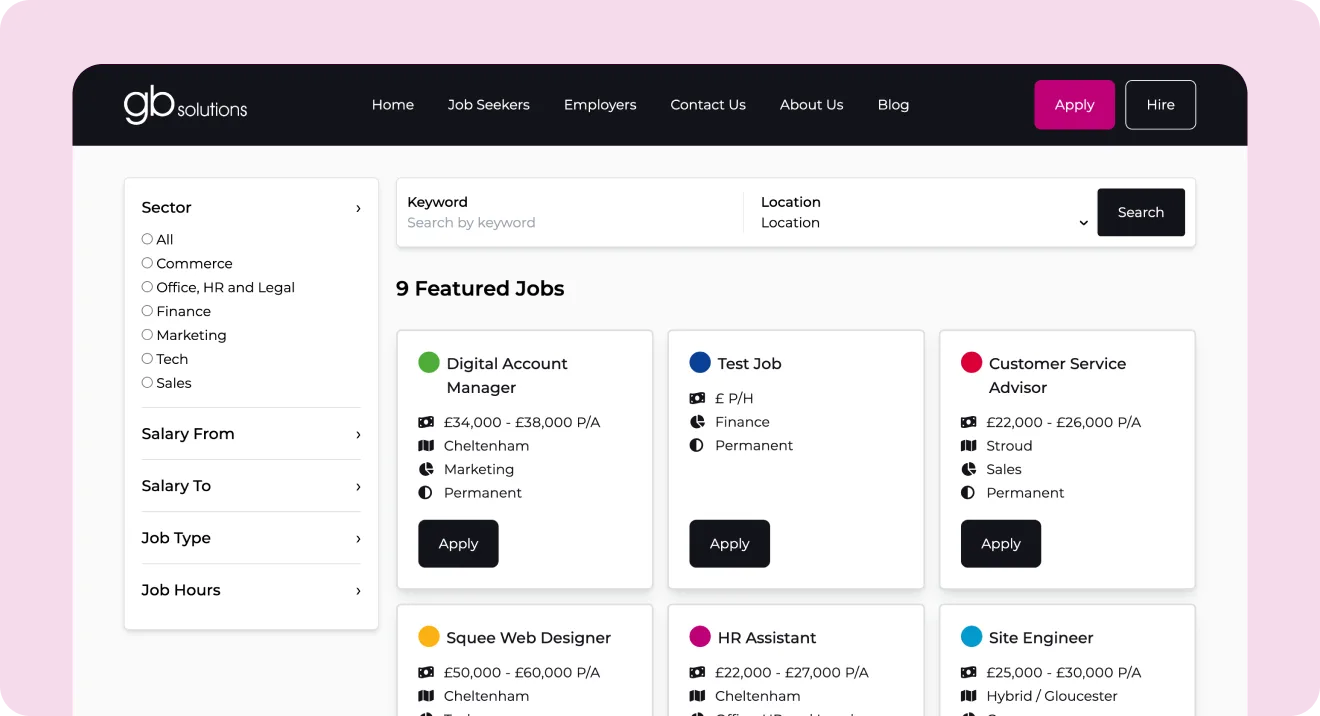The width and height of the screenshot is (1320, 716).
Task: Open the Job Seekers menu item
Action: (x=488, y=104)
